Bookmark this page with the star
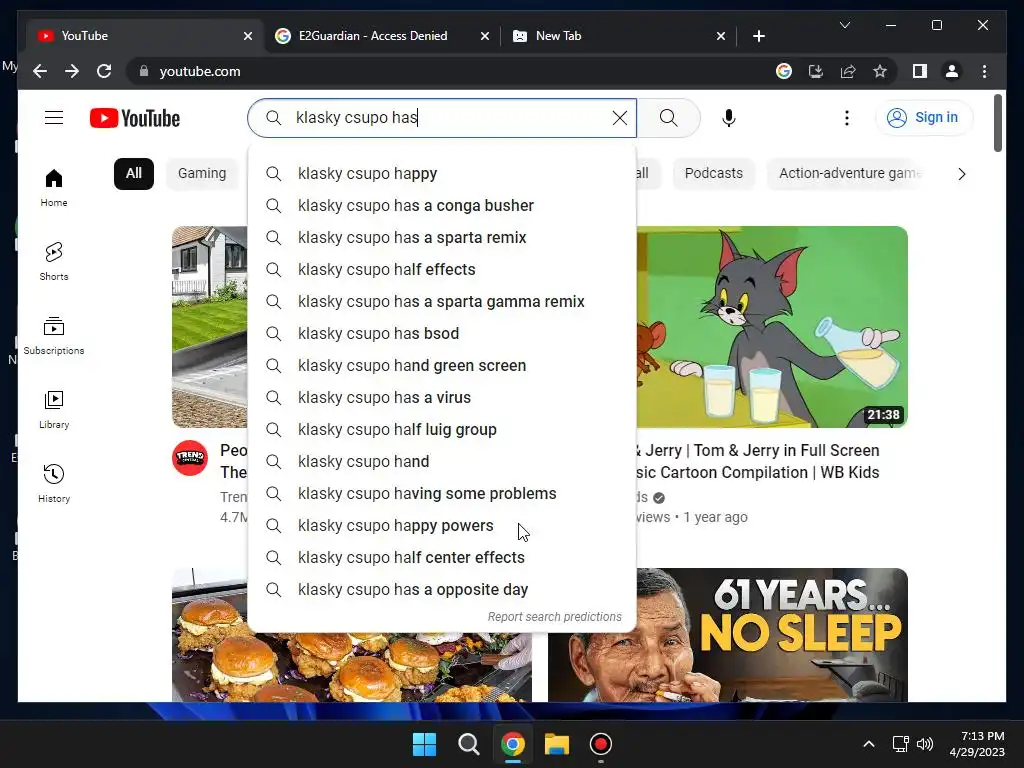Viewport: 1024px width, 768px height. [880, 71]
